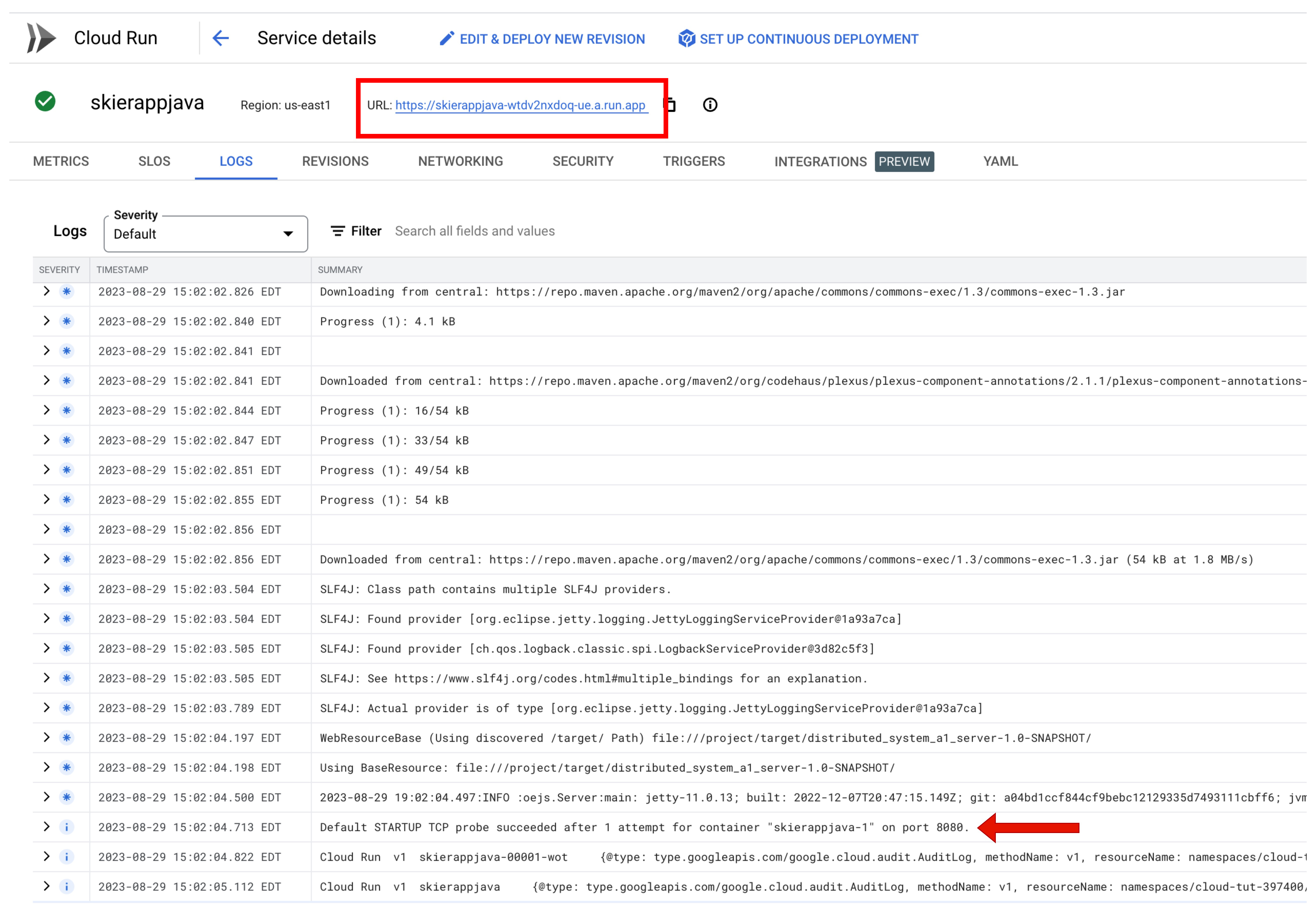Expand the log entry at 15:02:02.826

tap(46, 291)
